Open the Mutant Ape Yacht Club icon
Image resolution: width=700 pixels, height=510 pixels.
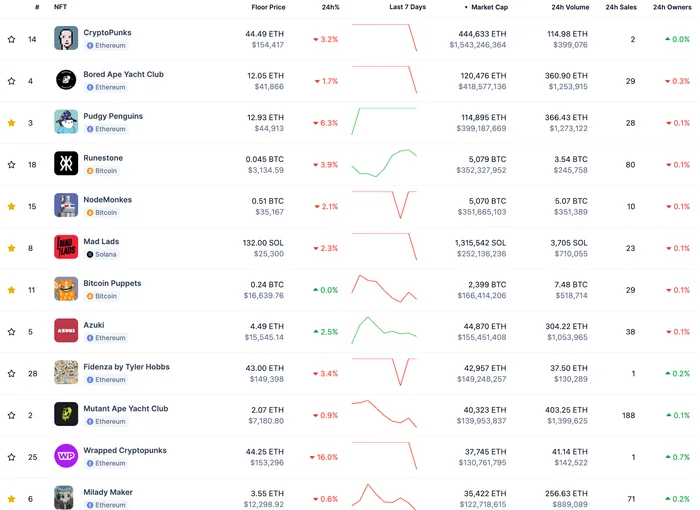[x=66, y=414]
